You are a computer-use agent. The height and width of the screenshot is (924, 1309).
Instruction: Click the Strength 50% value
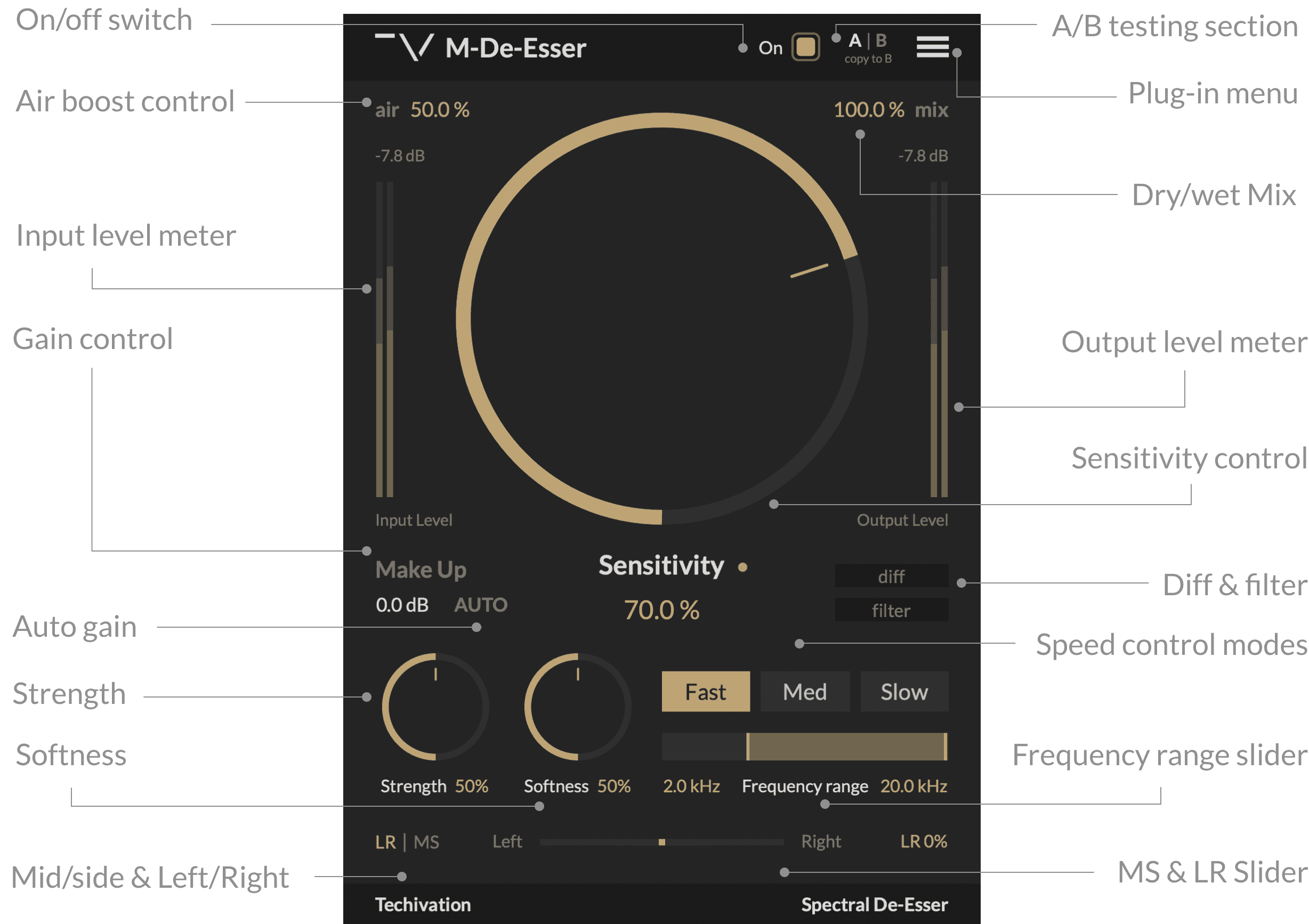tap(472, 786)
